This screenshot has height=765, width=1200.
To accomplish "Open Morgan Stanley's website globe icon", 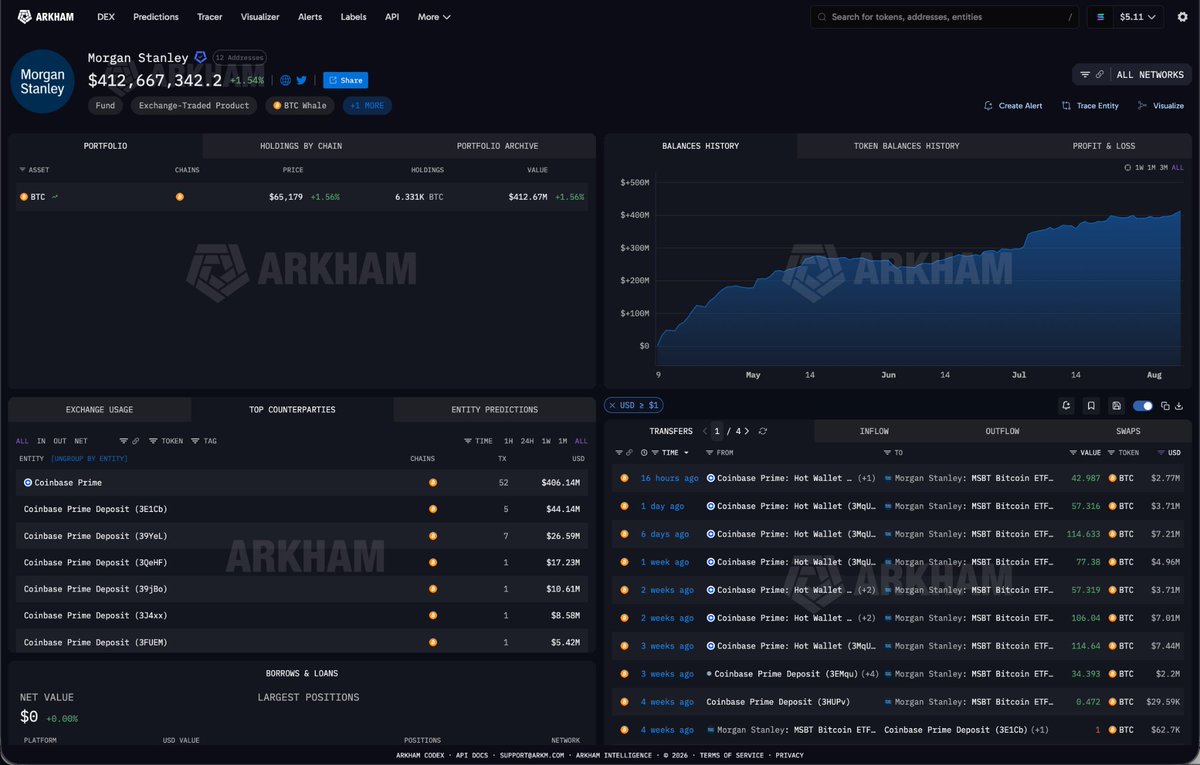I will pos(286,80).
